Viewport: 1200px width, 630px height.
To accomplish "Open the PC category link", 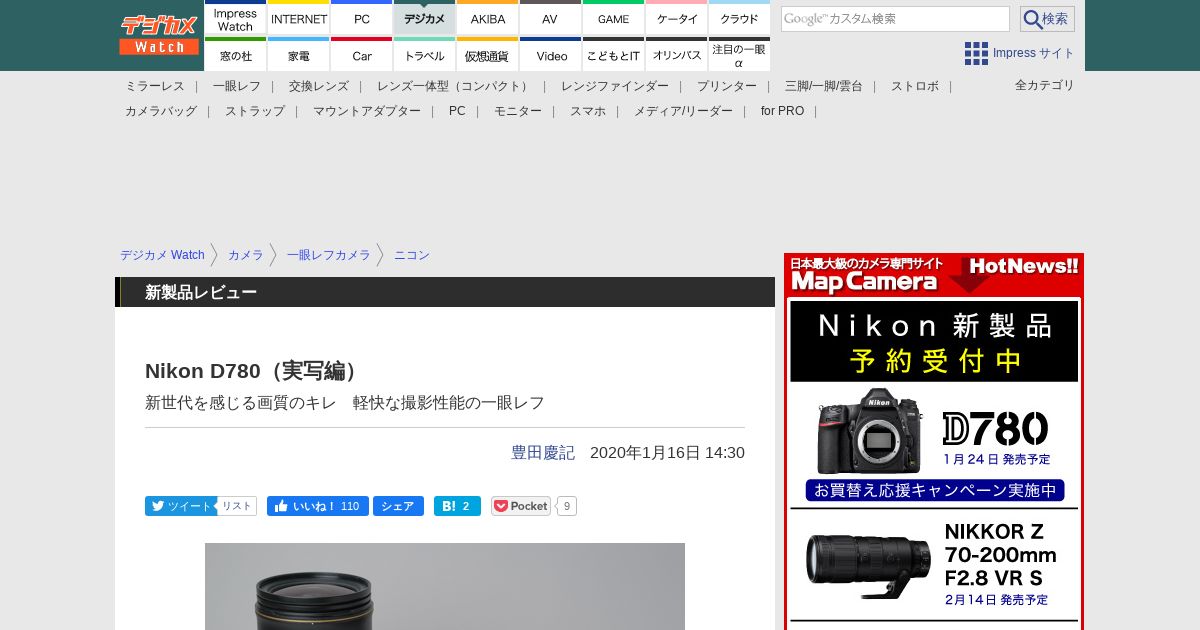I will click(457, 111).
